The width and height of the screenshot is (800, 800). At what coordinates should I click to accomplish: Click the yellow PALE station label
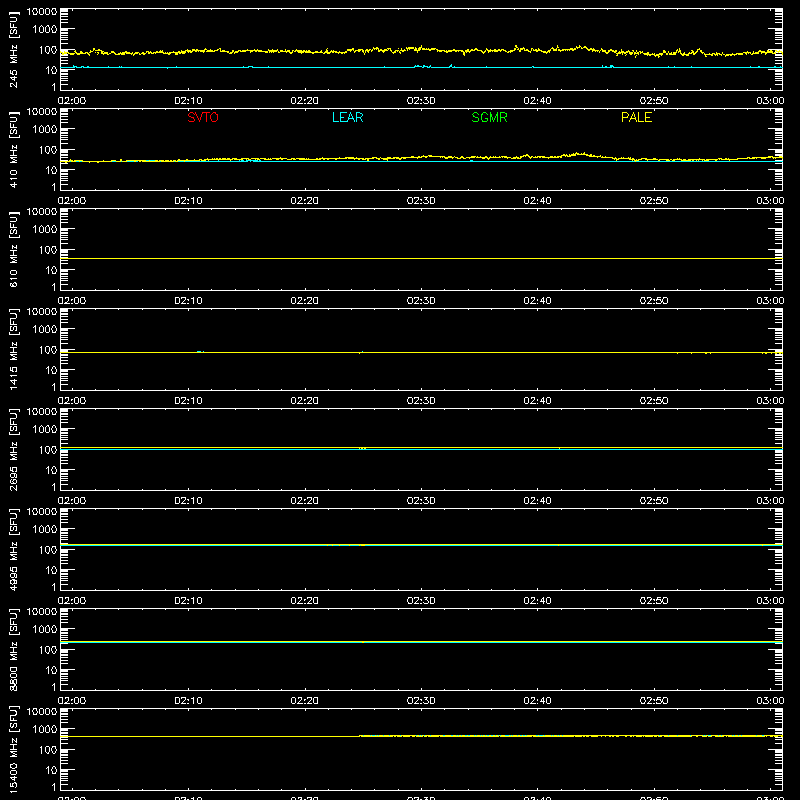coord(636,117)
